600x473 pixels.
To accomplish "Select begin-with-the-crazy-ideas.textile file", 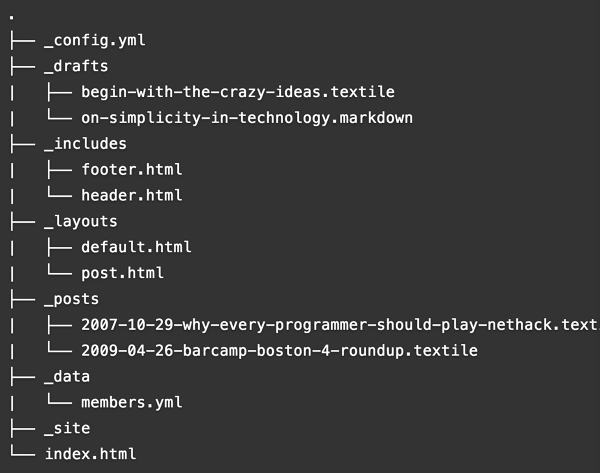I will [x=238, y=92].
